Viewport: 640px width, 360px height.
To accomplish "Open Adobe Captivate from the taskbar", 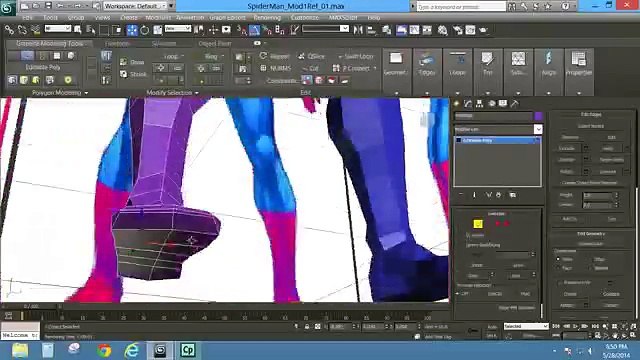I will point(188,350).
